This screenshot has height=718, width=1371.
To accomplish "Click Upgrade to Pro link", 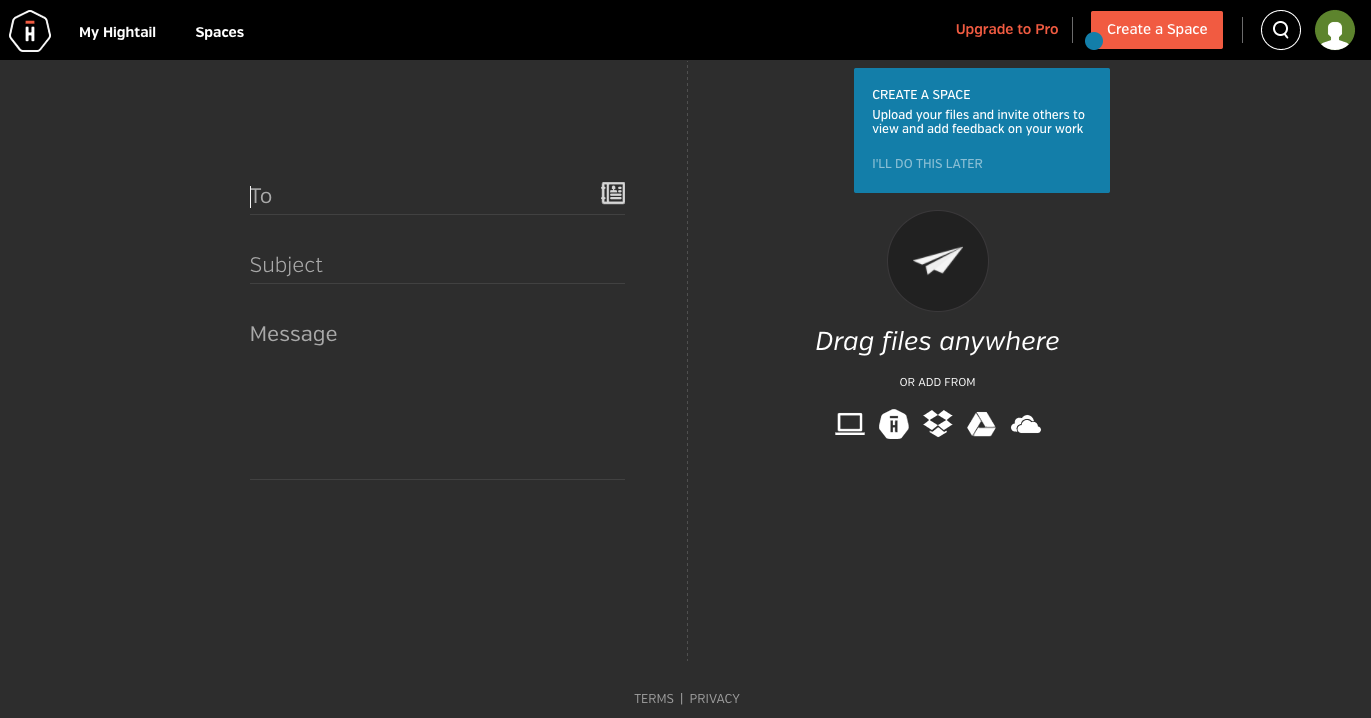I will [1007, 29].
